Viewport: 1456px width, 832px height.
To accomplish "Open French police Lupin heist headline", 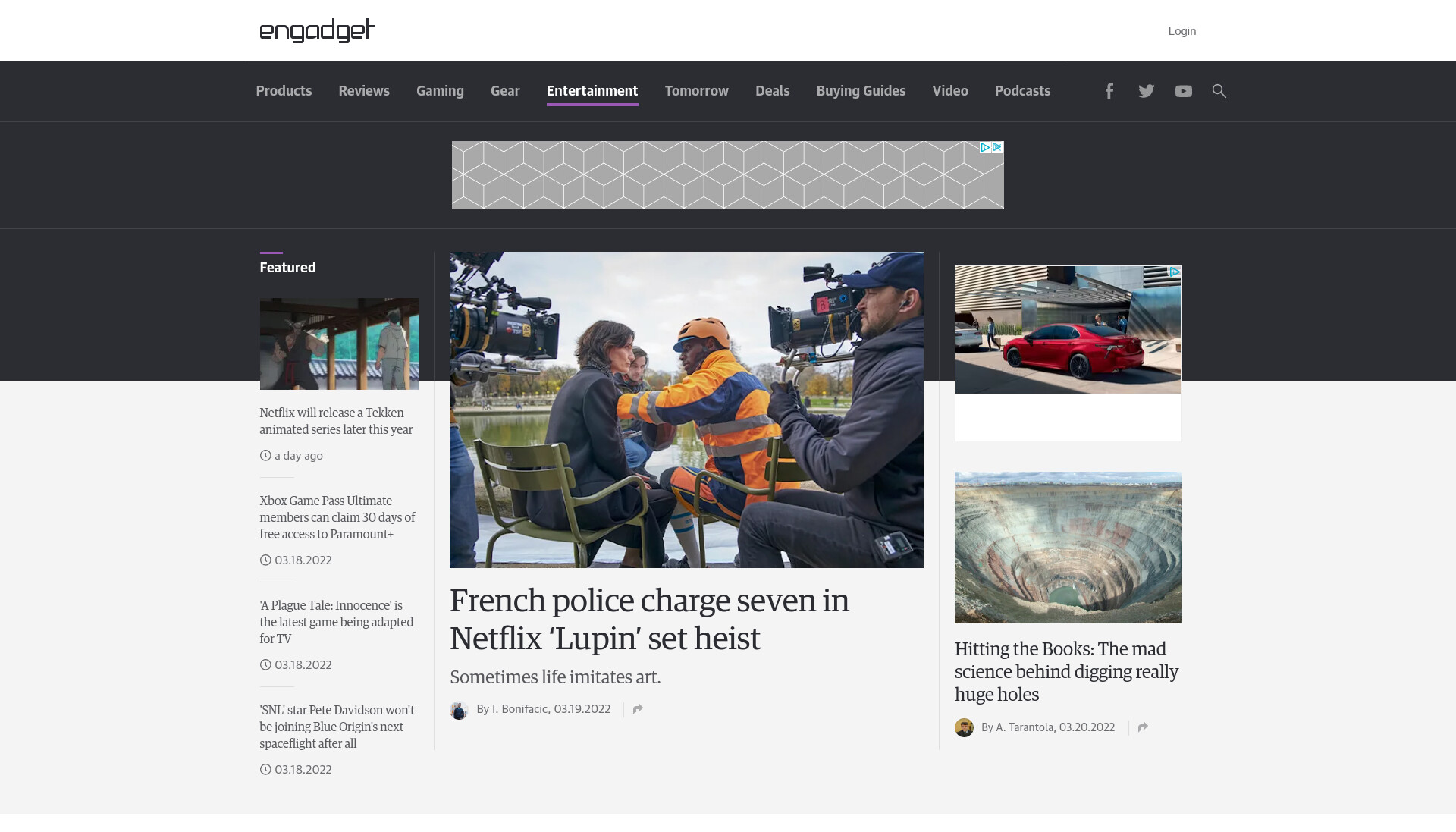I will (x=649, y=620).
